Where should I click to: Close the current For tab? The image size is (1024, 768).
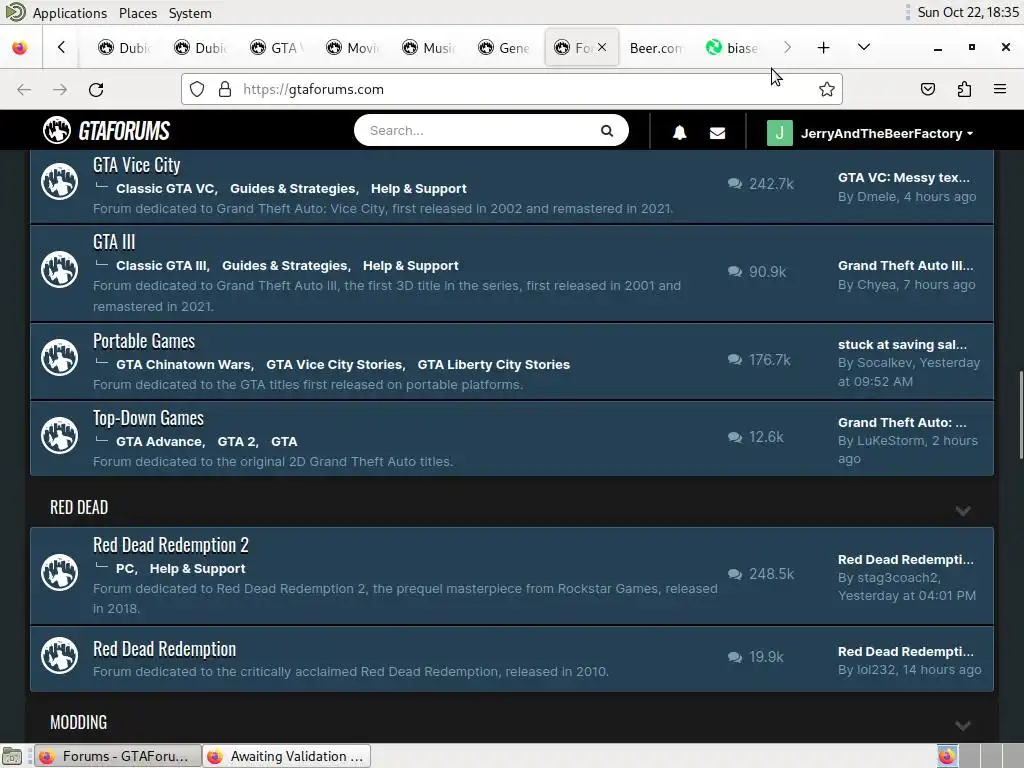coord(602,47)
